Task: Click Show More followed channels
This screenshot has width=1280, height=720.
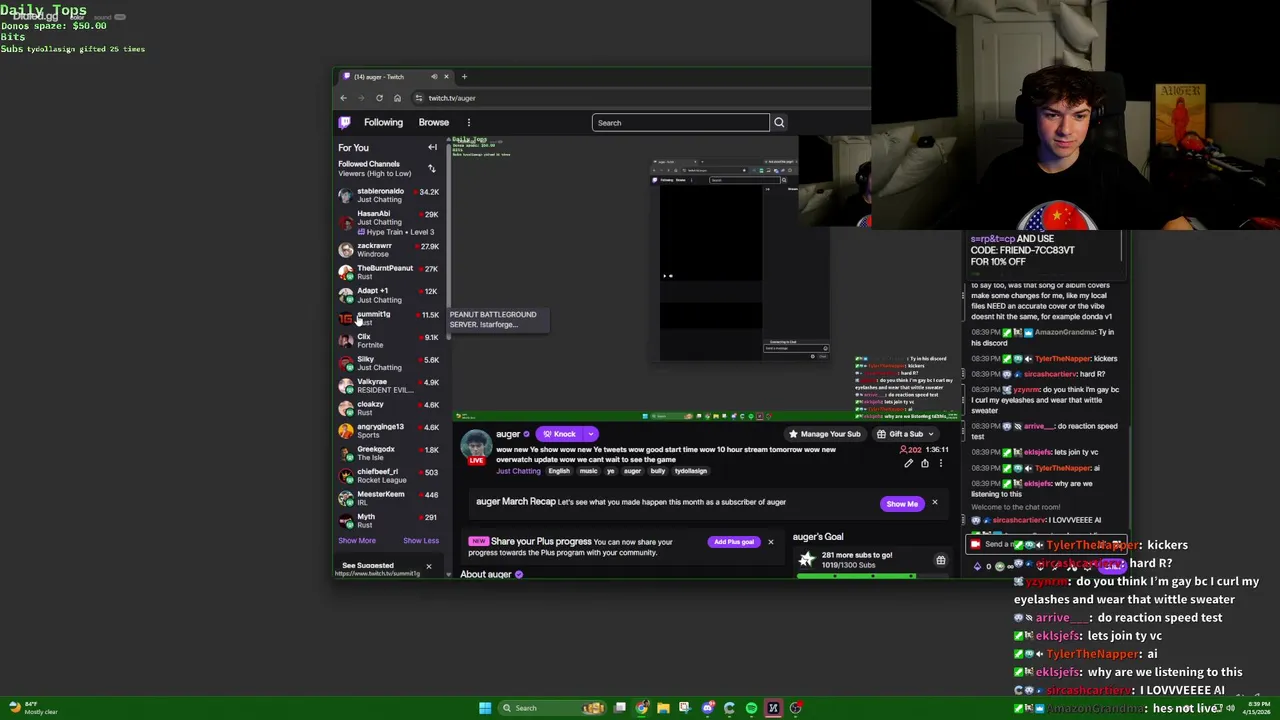Action: tap(357, 541)
